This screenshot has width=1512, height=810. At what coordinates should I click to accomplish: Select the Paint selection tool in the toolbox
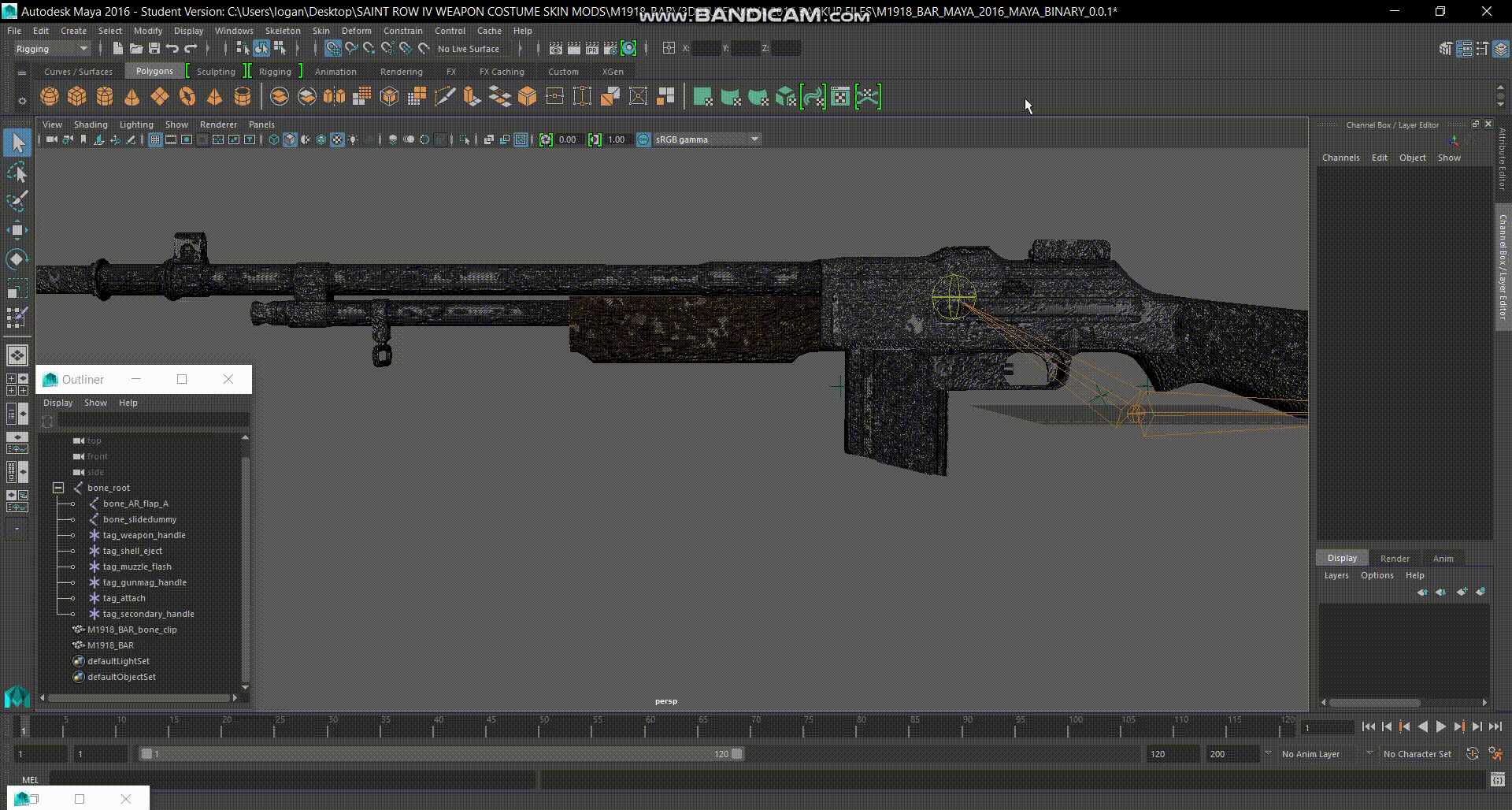coord(17,201)
